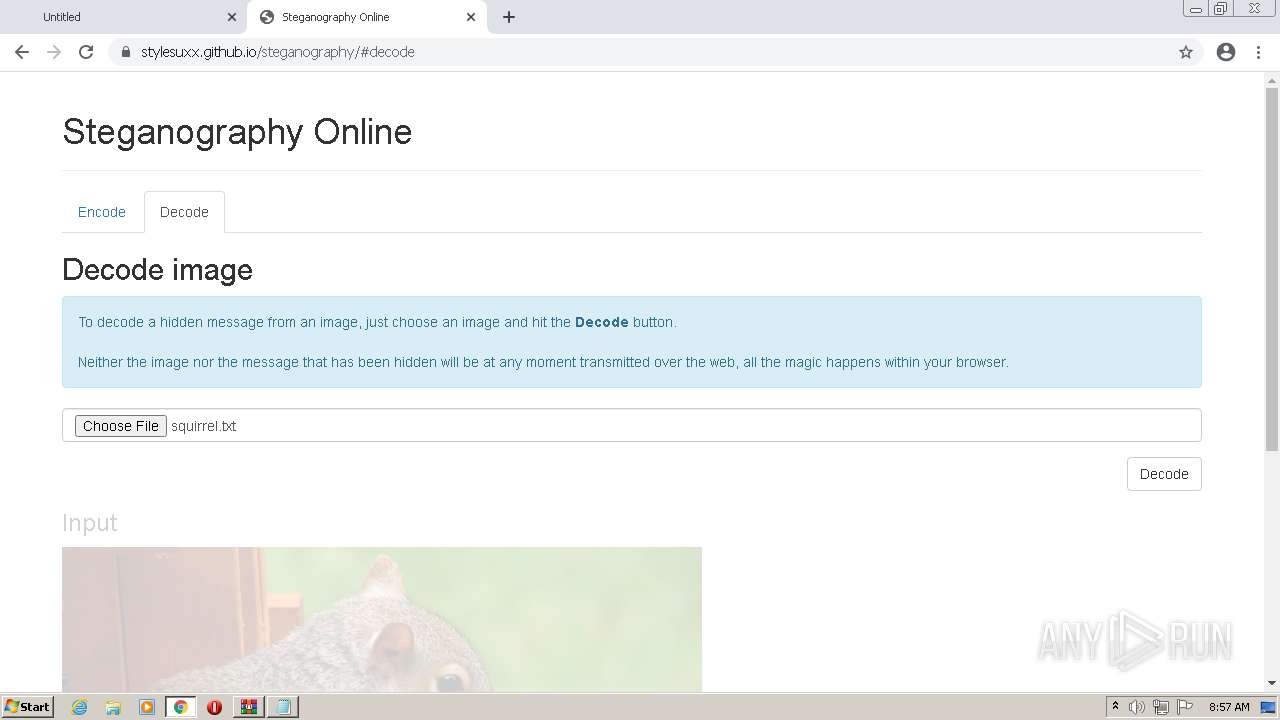
Task: Open Chrome three-dot menu
Action: click(x=1258, y=52)
